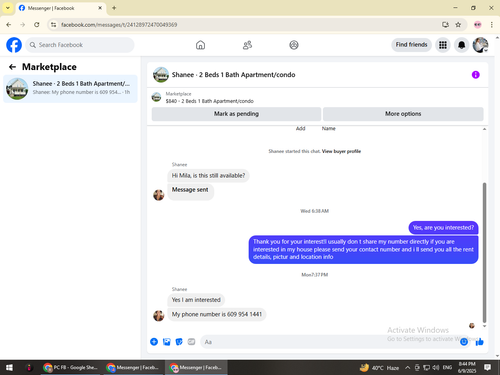
Task: Click the message 'Hi Mila, is this still available?'
Action: [208, 176]
